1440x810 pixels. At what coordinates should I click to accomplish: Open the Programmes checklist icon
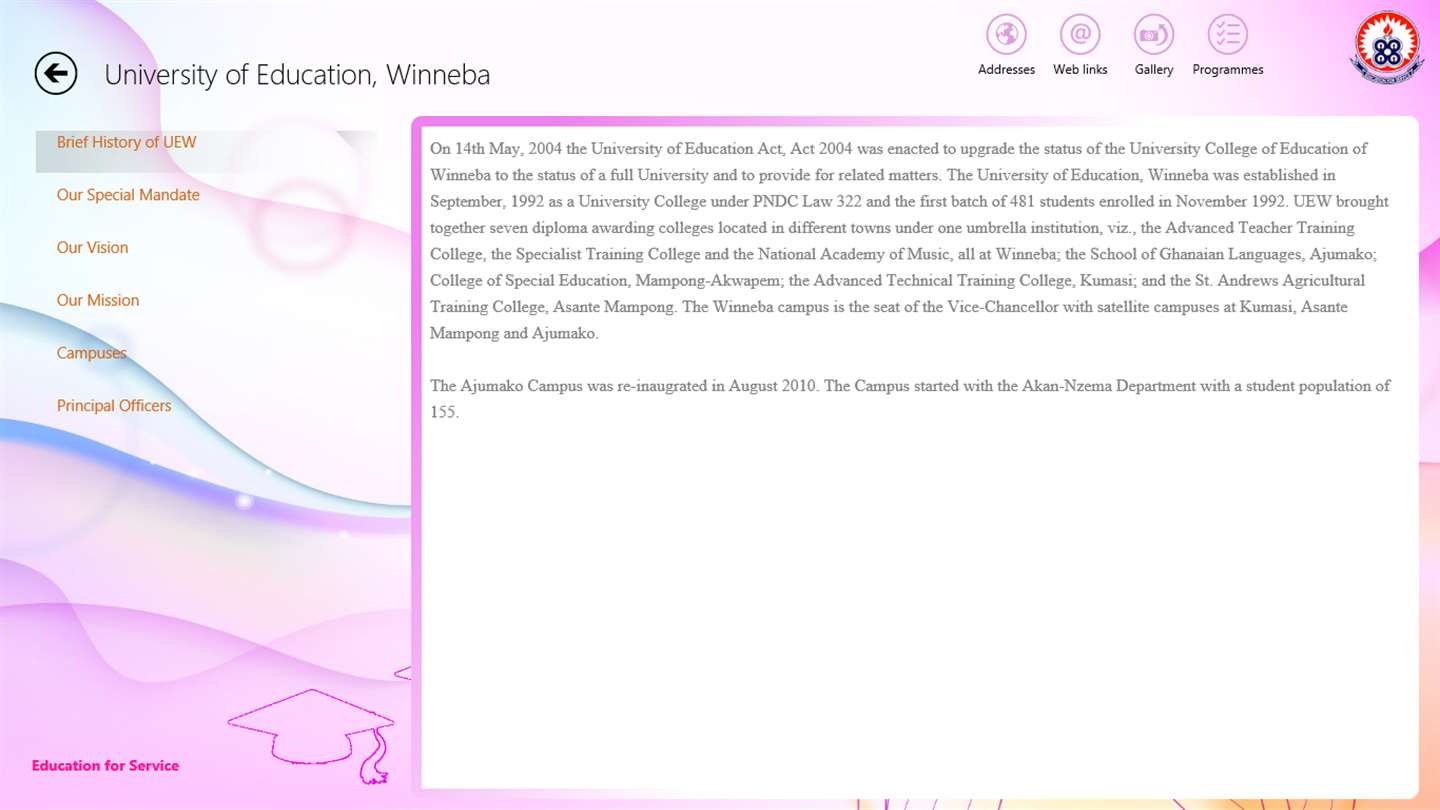point(1228,35)
